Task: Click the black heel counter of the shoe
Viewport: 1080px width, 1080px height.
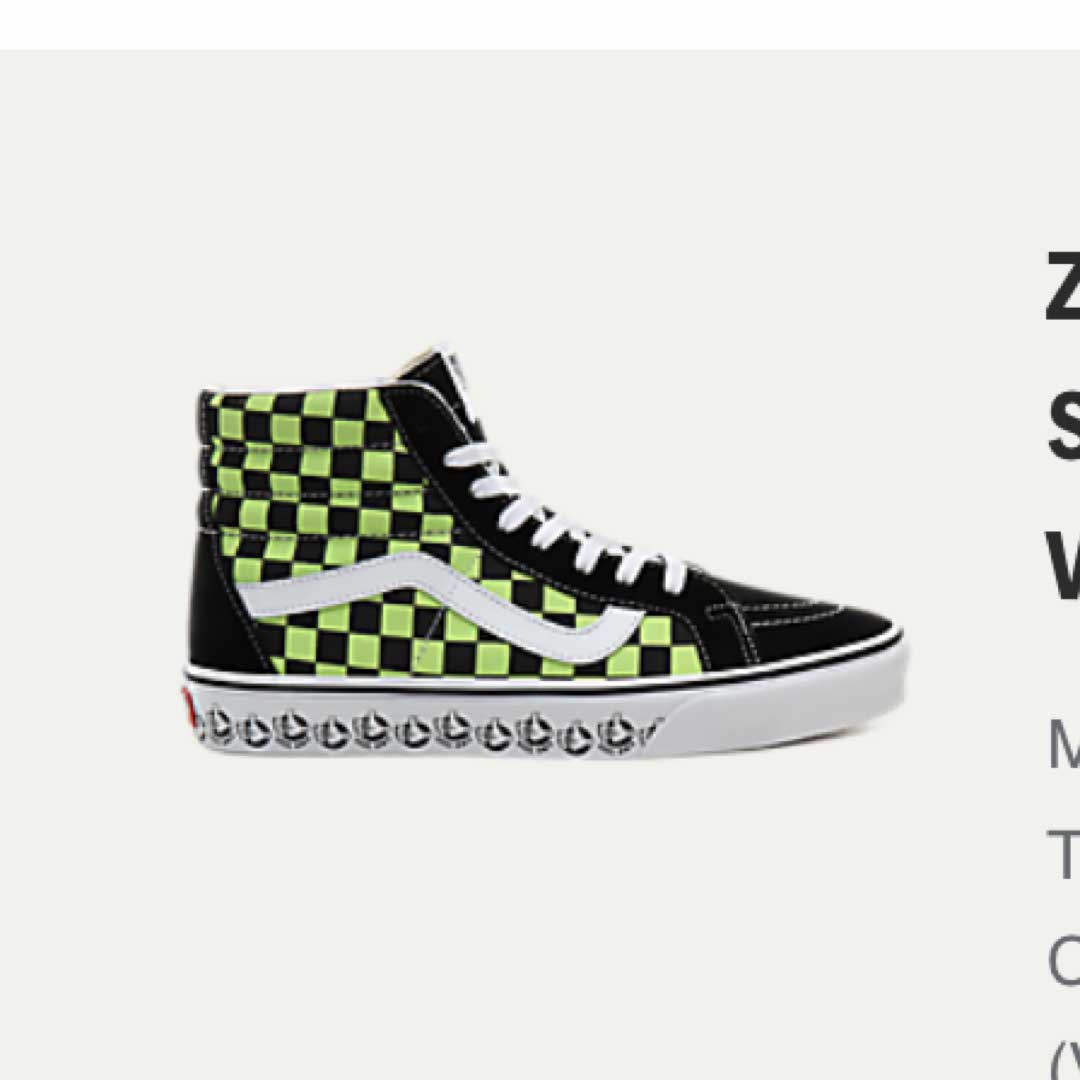Action: click(224, 606)
